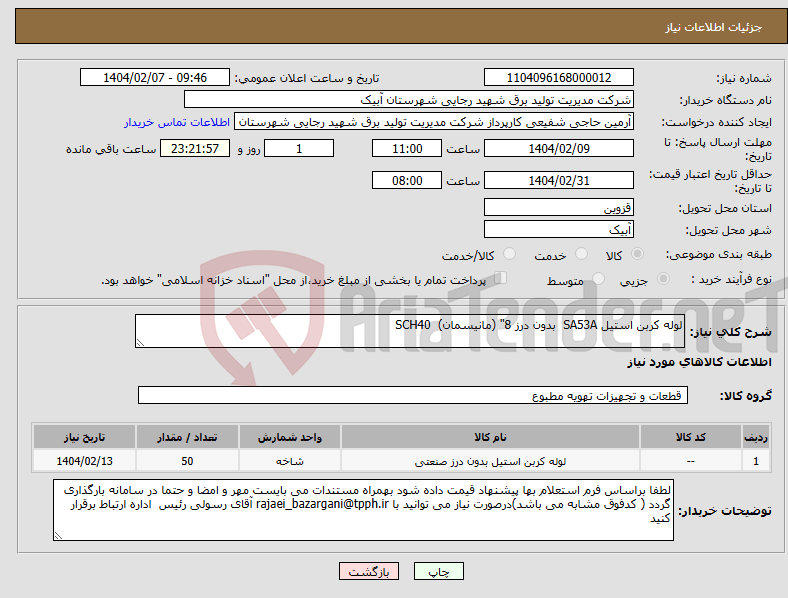
Task: Click the چاپ (print) button
Action: click(438, 571)
